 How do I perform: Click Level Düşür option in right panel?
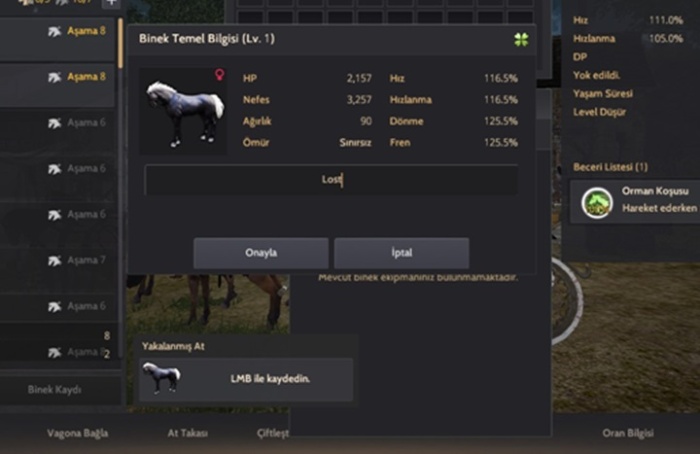click(599, 112)
